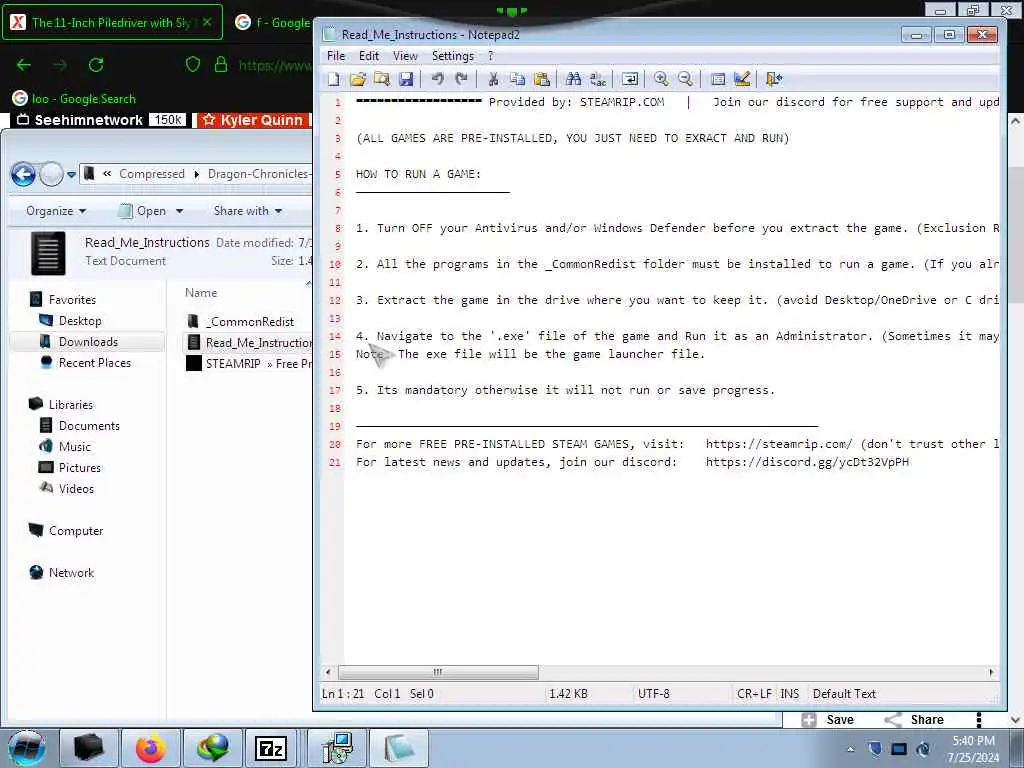Exit Notepad2 via the door icon
This screenshot has width=1024, height=768.
tap(774, 79)
